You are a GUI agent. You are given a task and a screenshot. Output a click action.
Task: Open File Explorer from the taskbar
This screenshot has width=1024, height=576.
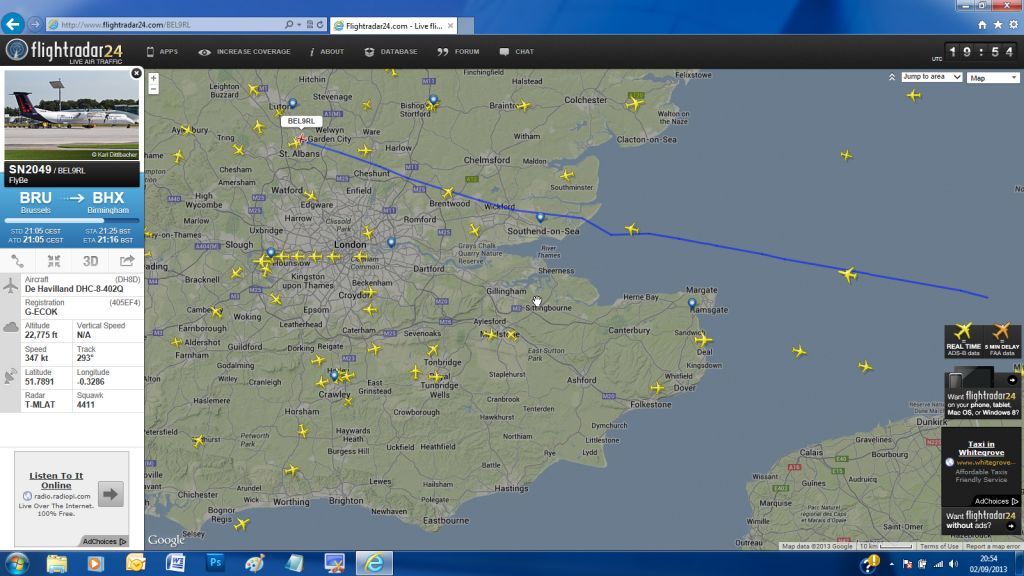pyautogui.click(x=57, y=563)
